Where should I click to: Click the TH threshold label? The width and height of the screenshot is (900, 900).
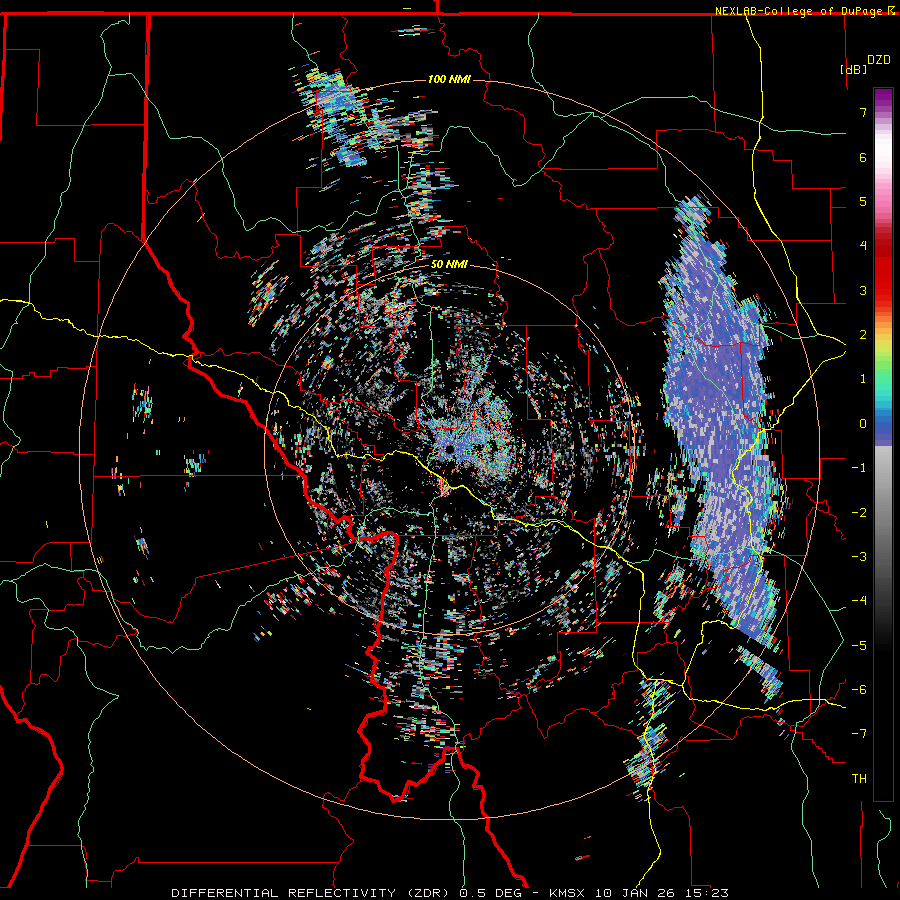(859, 779)
